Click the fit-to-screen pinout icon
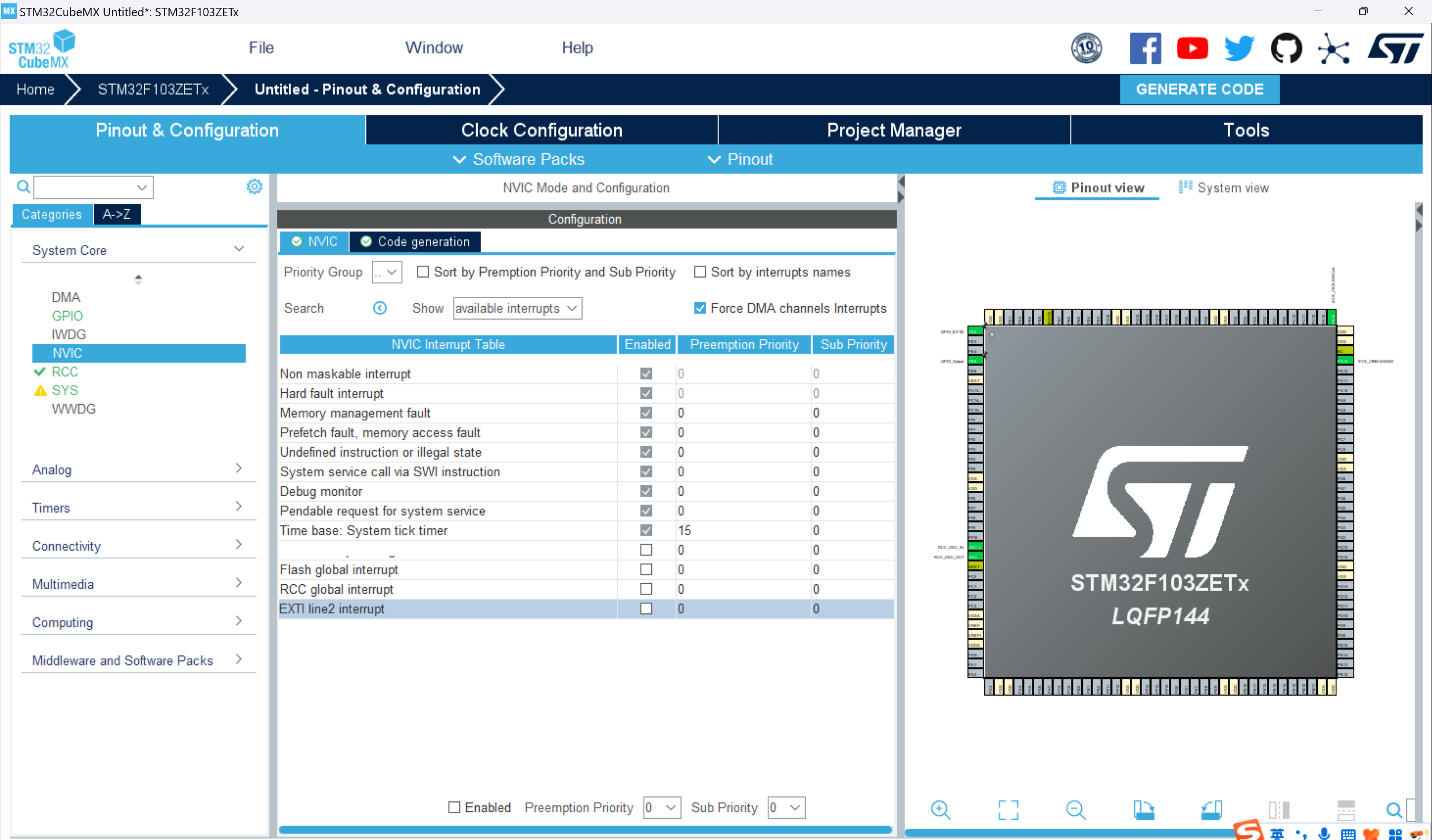The image size is (1432, 840). (x=1008, y=809)
